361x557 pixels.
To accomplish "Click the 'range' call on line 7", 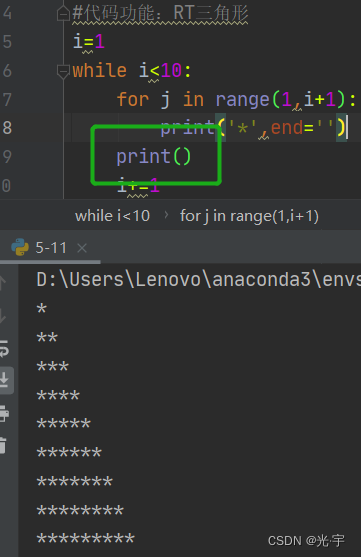I will (242, 99).
